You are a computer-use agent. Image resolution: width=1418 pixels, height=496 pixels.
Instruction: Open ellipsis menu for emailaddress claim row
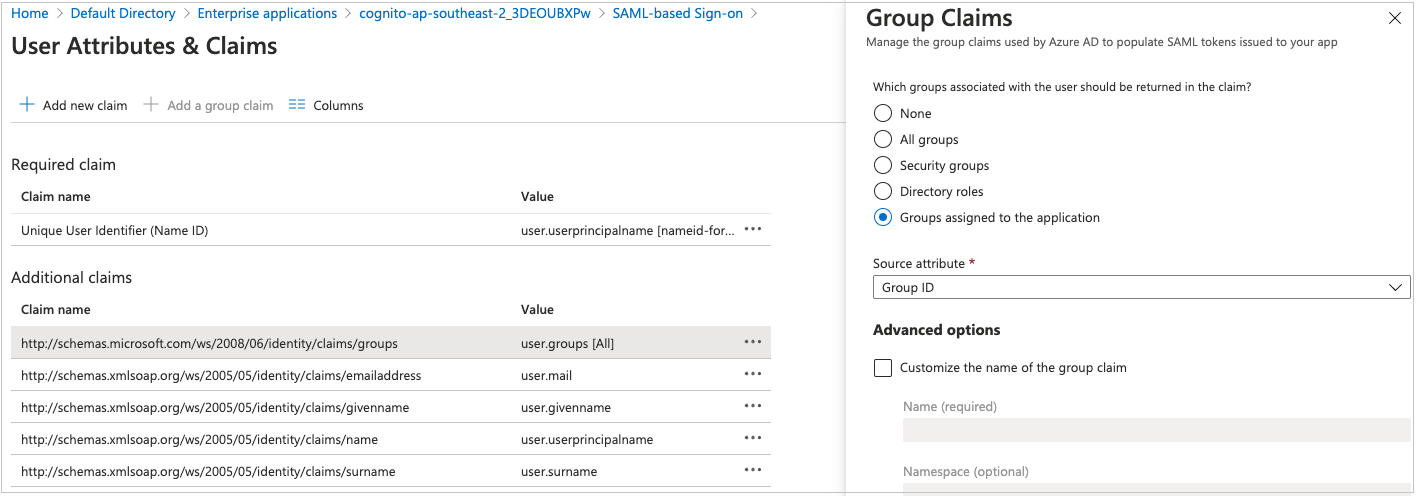pos(753,375)
